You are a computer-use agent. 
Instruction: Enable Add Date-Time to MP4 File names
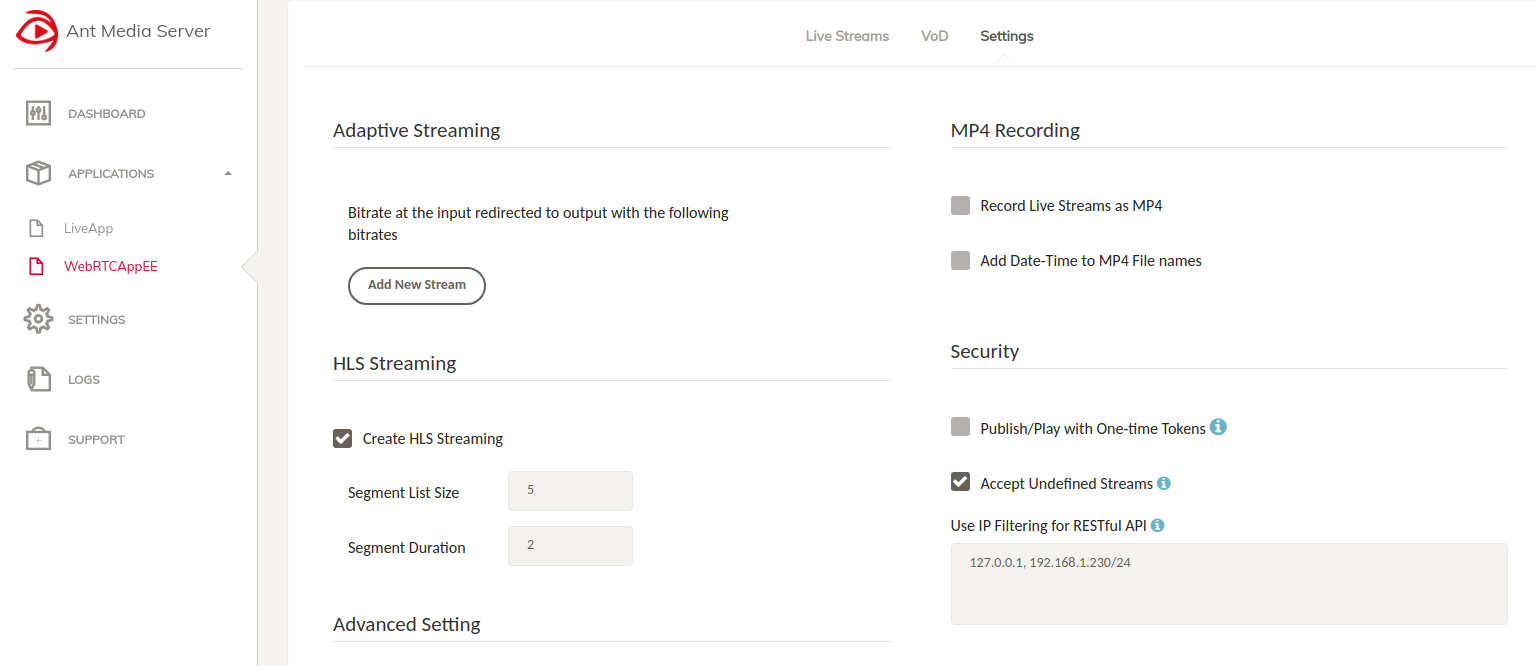(x=961, y=261)
